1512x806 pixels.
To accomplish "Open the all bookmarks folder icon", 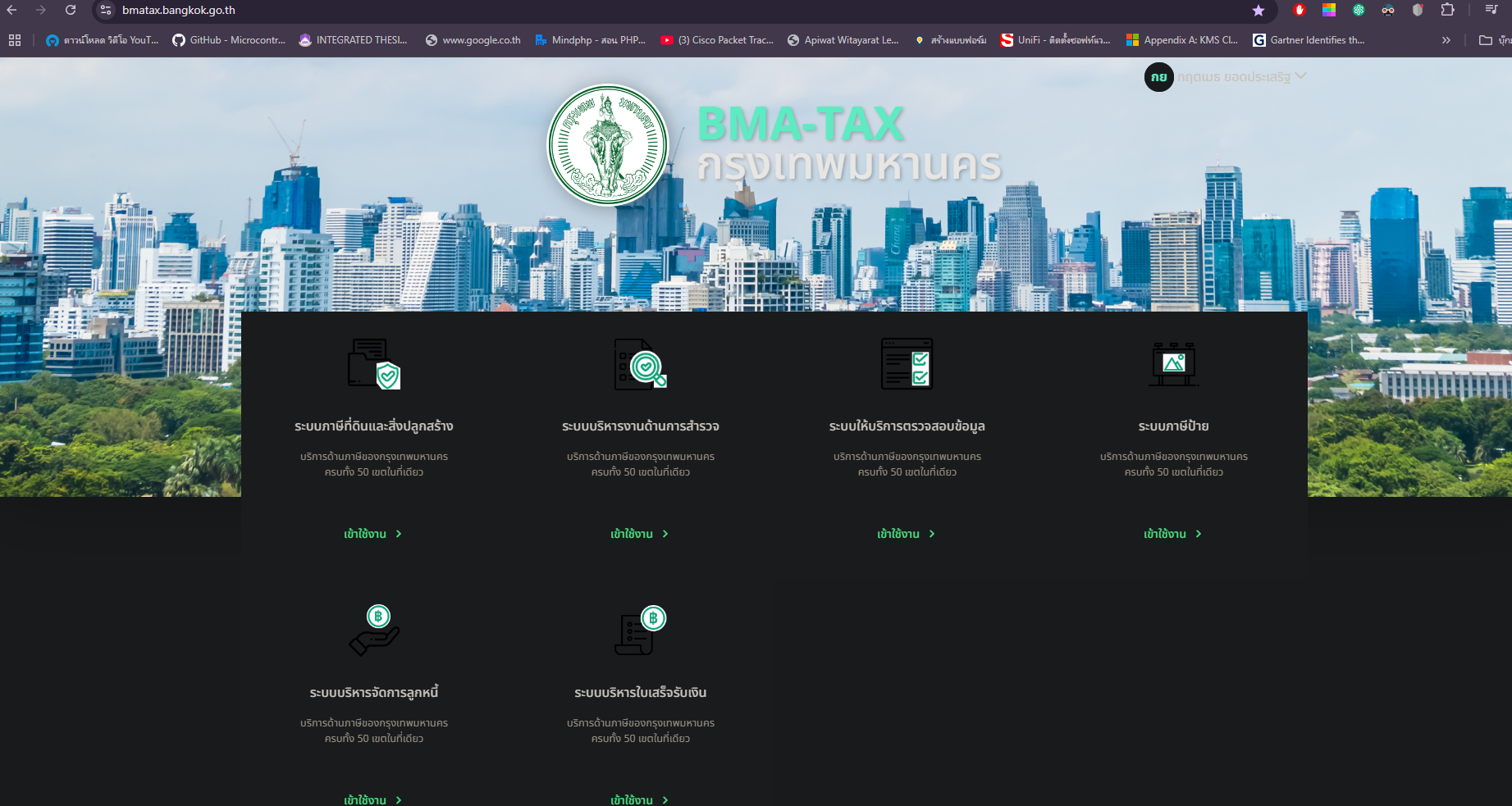I will [x=1486, y=40].
